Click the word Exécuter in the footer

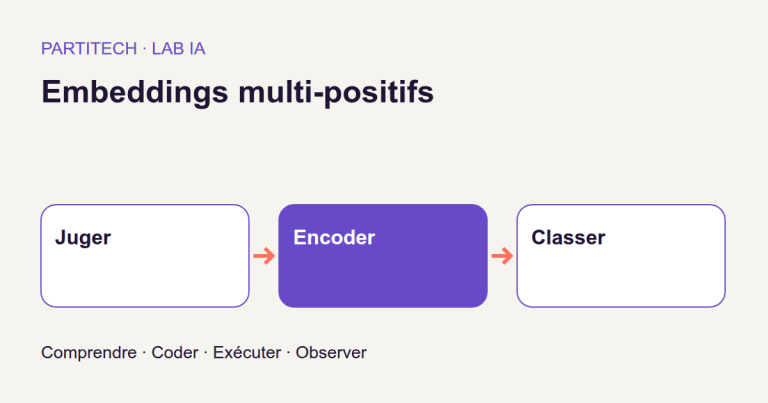pyautogui.click(x=247, y=353)
